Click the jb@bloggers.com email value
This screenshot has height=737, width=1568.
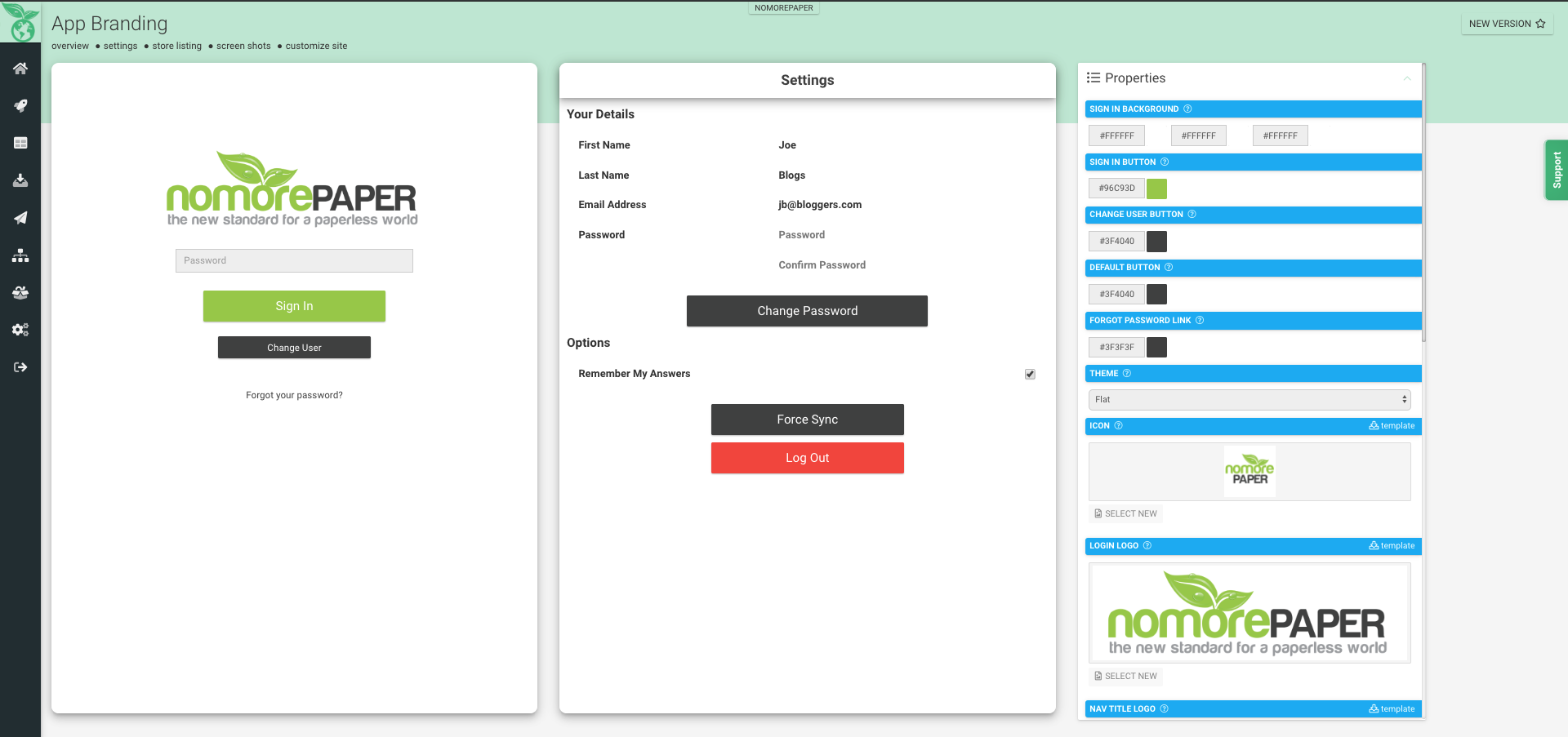tap(820, 205)
